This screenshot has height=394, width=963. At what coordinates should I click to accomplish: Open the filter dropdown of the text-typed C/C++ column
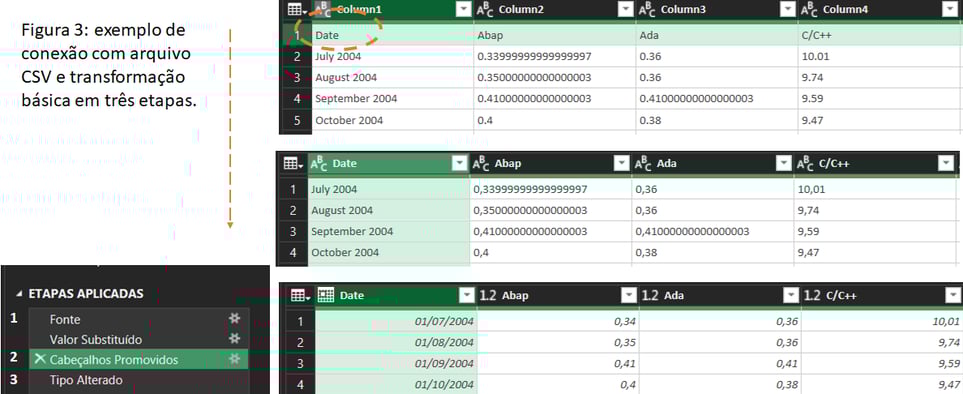[x=945, y=164]
